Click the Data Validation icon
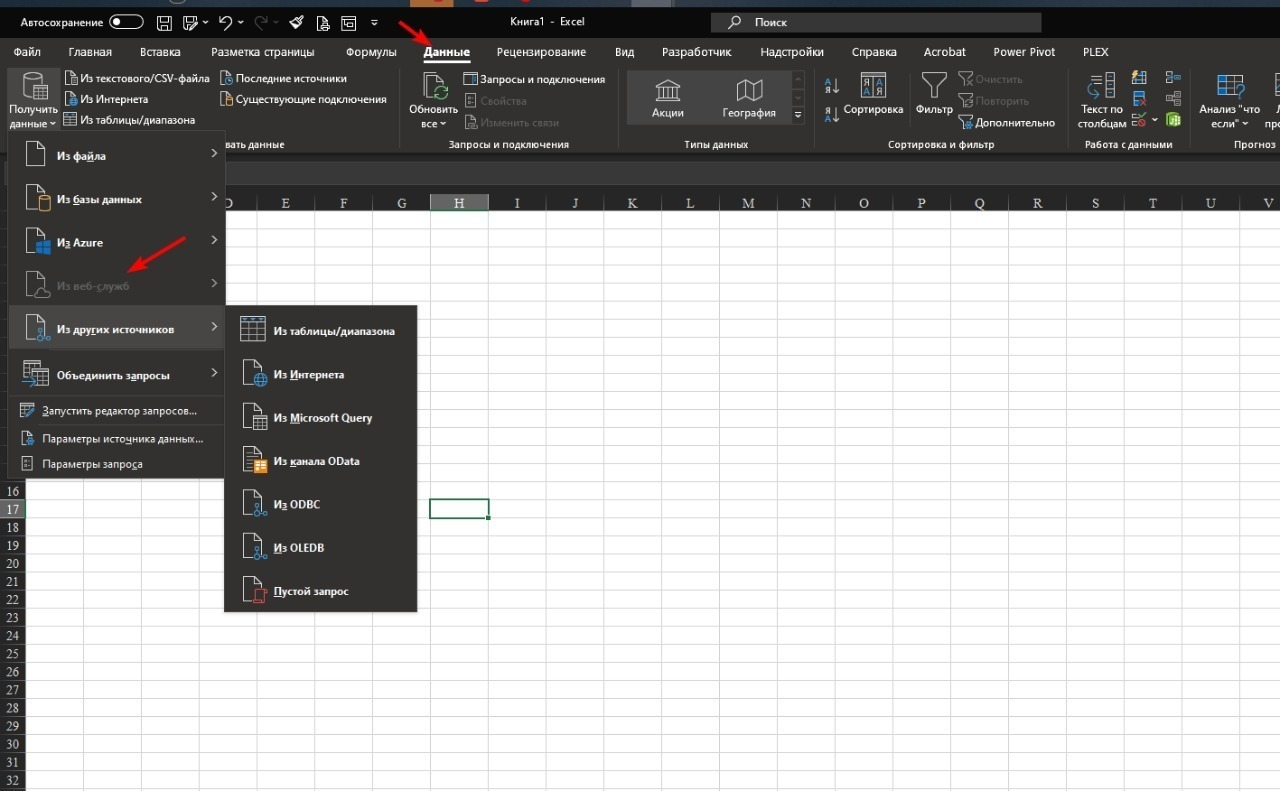The height and width of the screenshot is (791, 1280). click(1139, 120)
